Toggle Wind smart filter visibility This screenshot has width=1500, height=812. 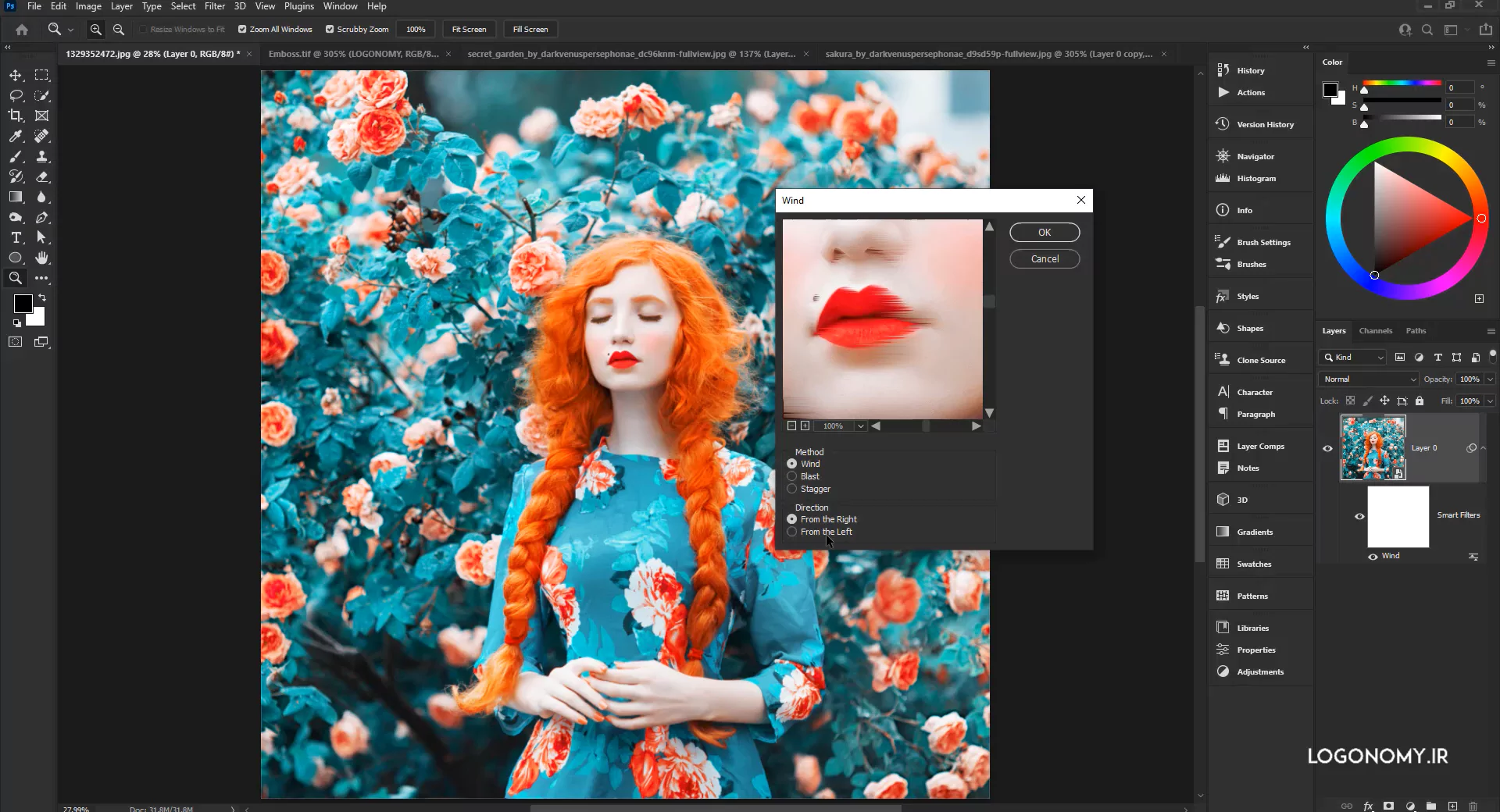coord(1373,557)
